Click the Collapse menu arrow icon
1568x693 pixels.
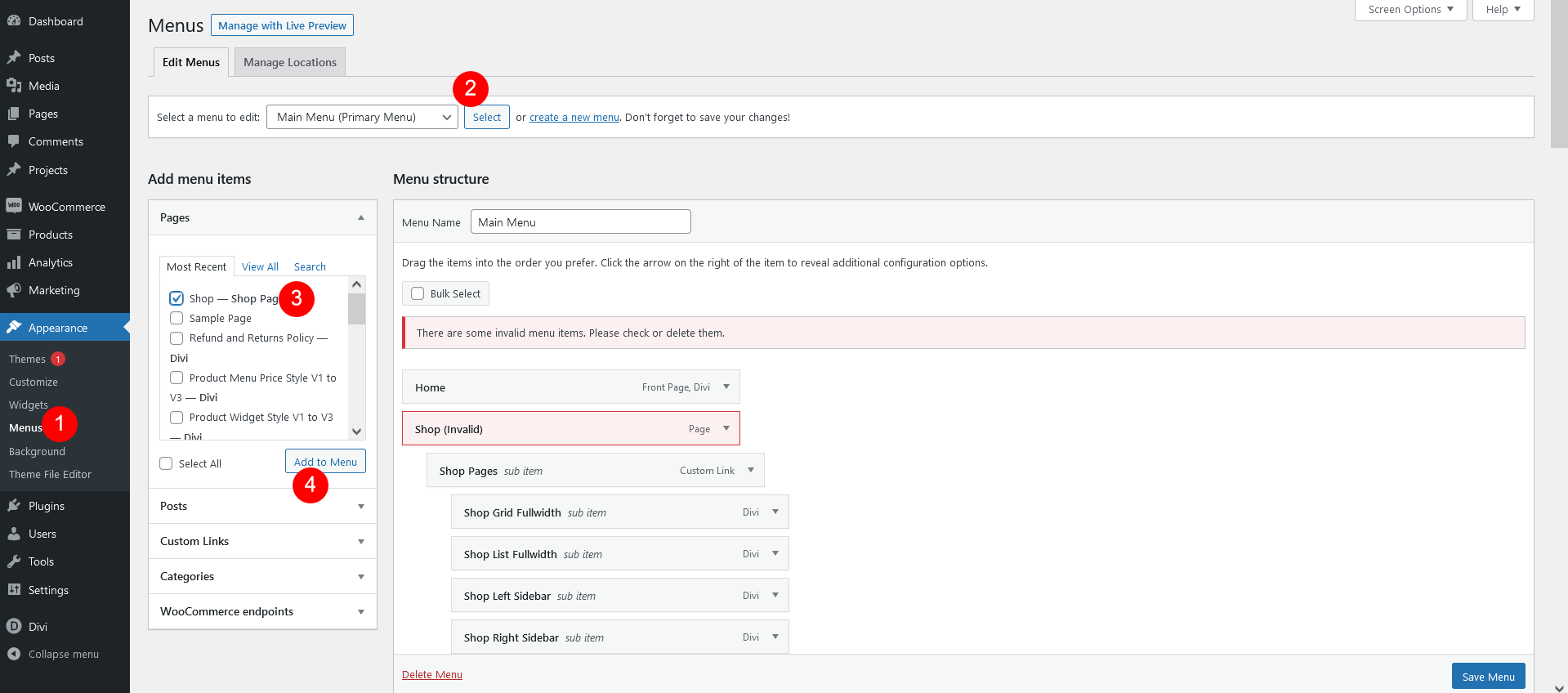[14, 654]
